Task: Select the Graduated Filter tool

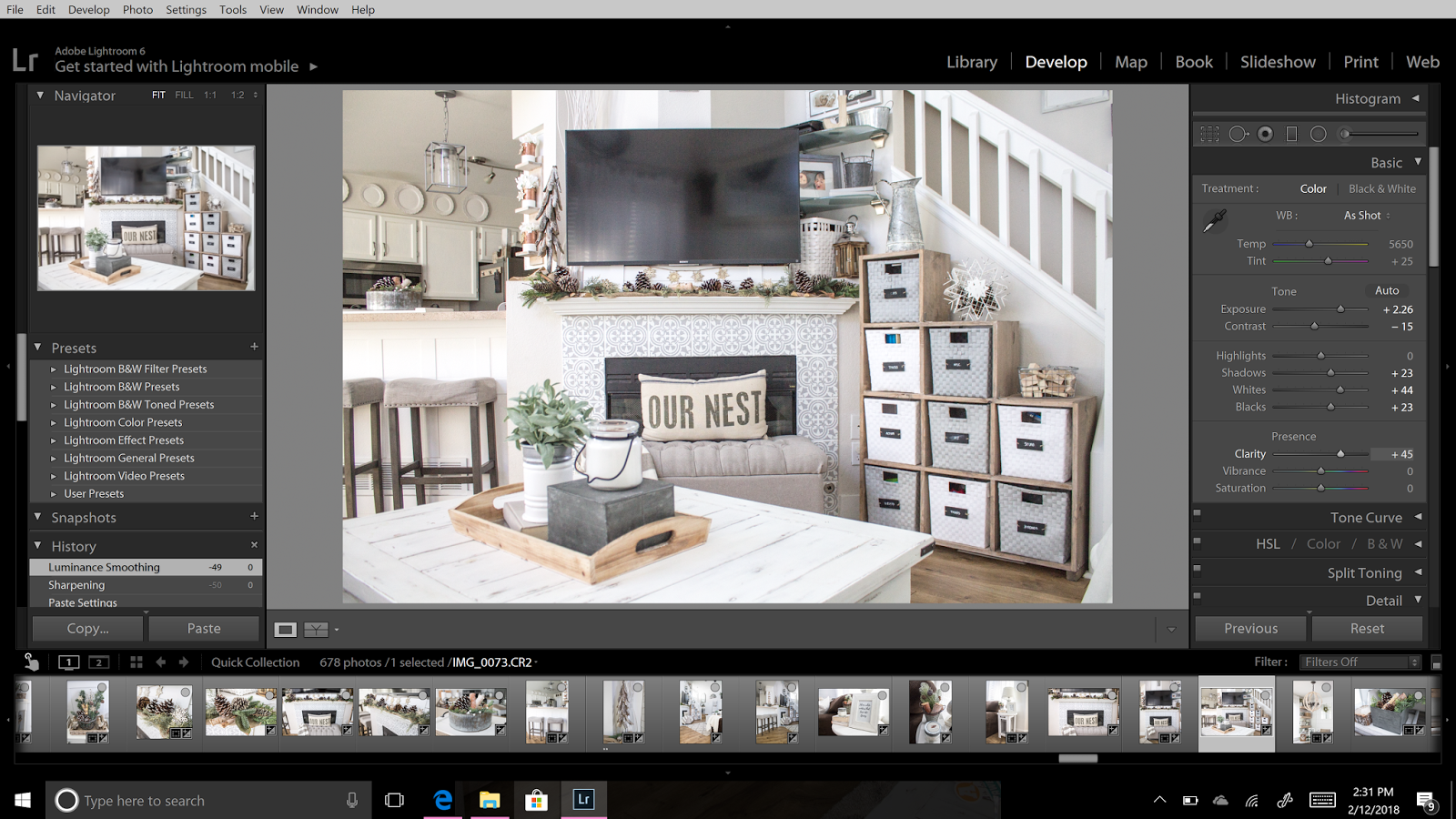Action: [x=1291, y=134]
